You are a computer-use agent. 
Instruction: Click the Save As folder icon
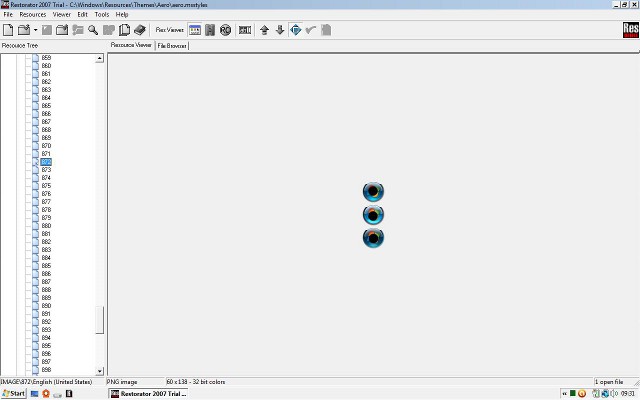pos(62,30)
